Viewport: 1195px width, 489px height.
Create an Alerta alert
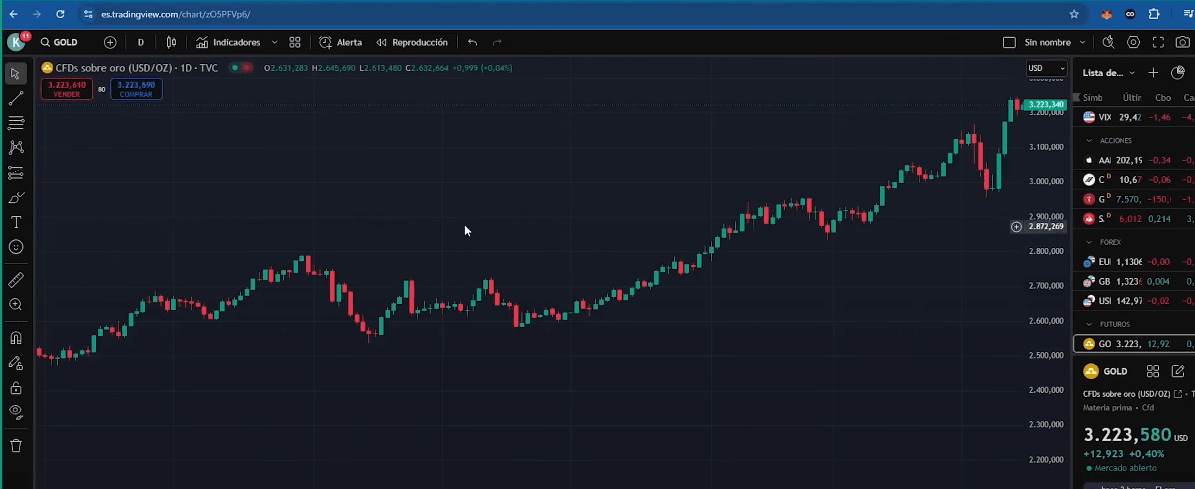coord(341,43)
